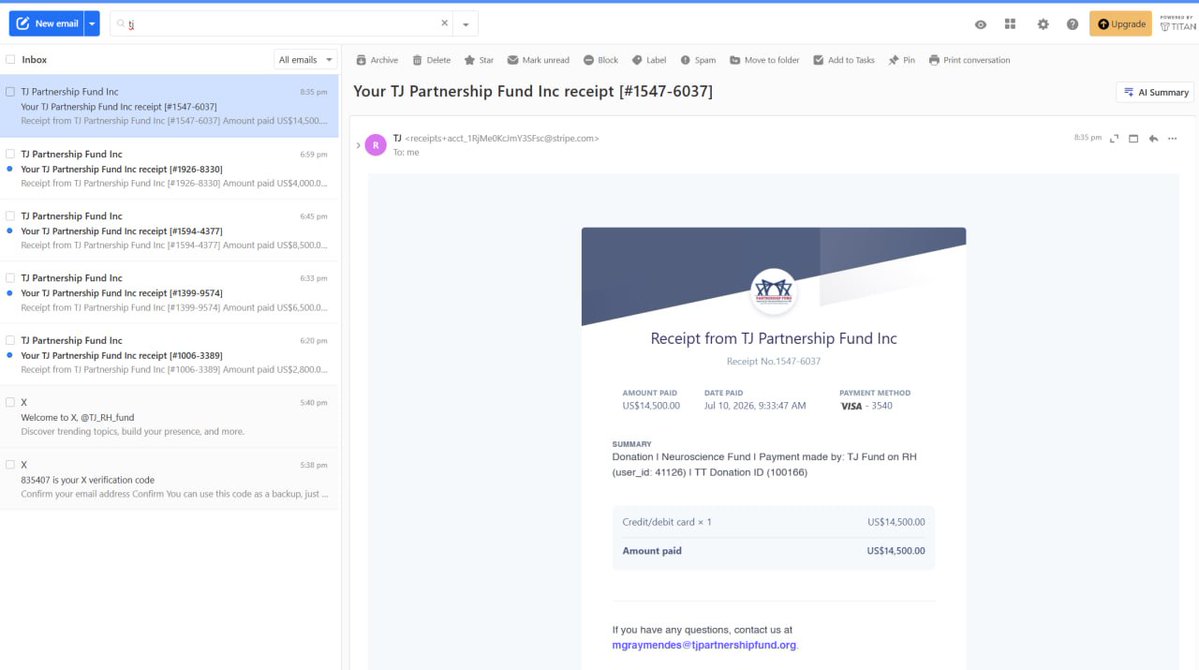Screen dimensions: 1199x670
Task: Click the New email compose button
Action: pyautogui.click(x=47, y=24)
